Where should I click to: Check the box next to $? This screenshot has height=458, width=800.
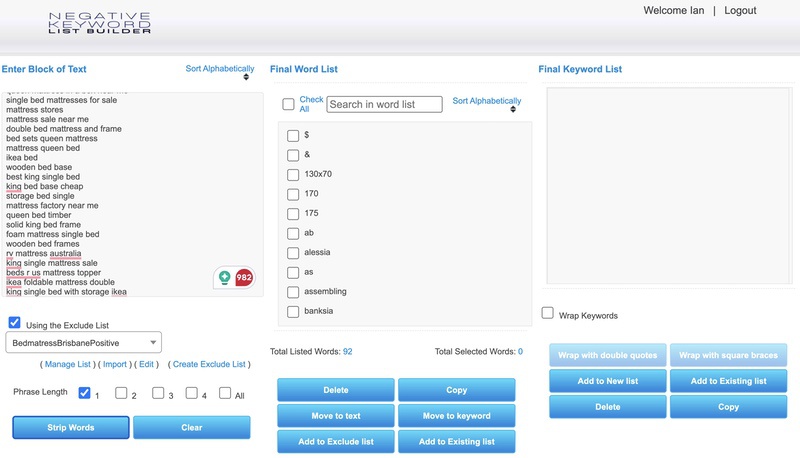pyautogui.click(x=293, y=136)
